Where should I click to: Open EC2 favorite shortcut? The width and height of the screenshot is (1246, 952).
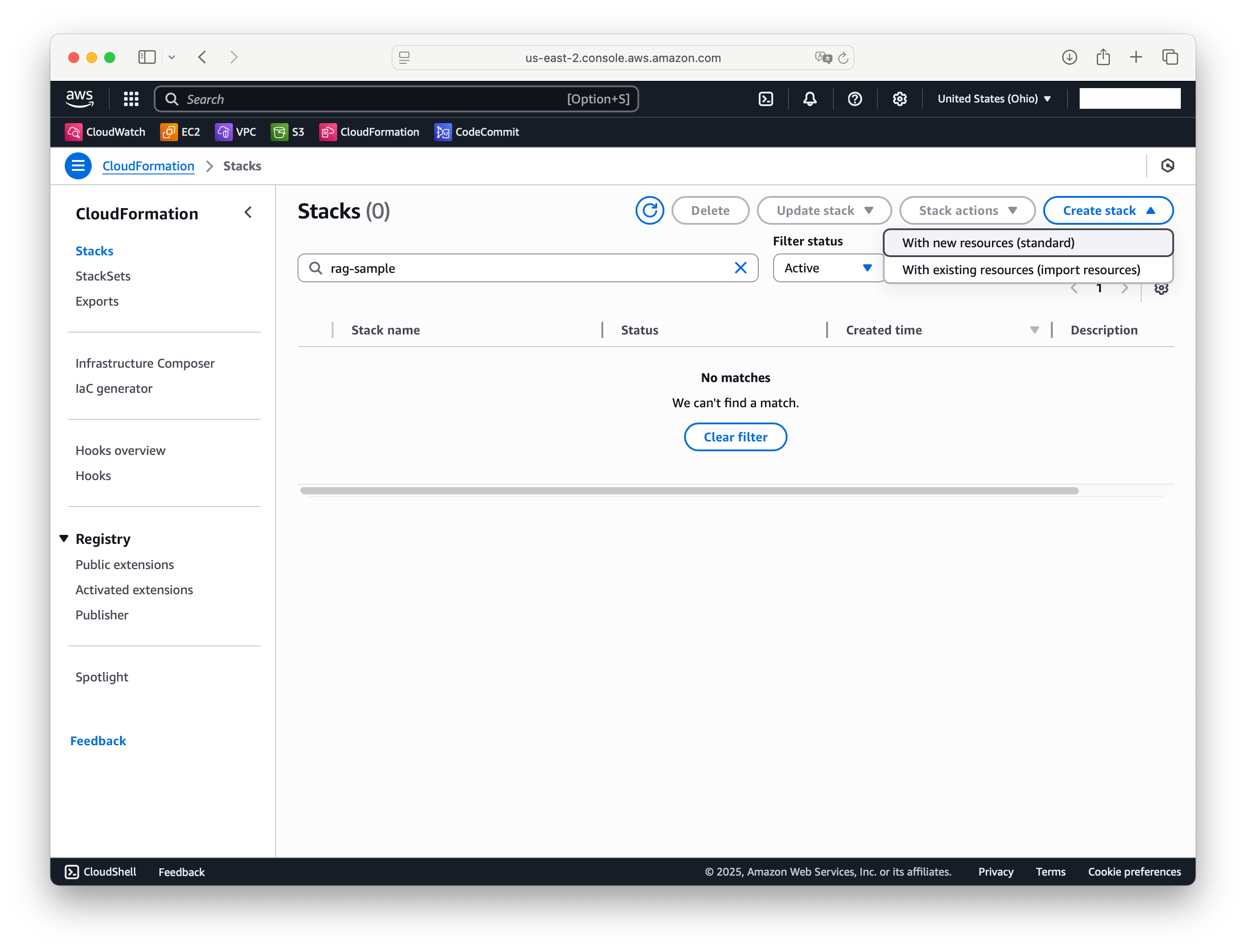[180, 132]
